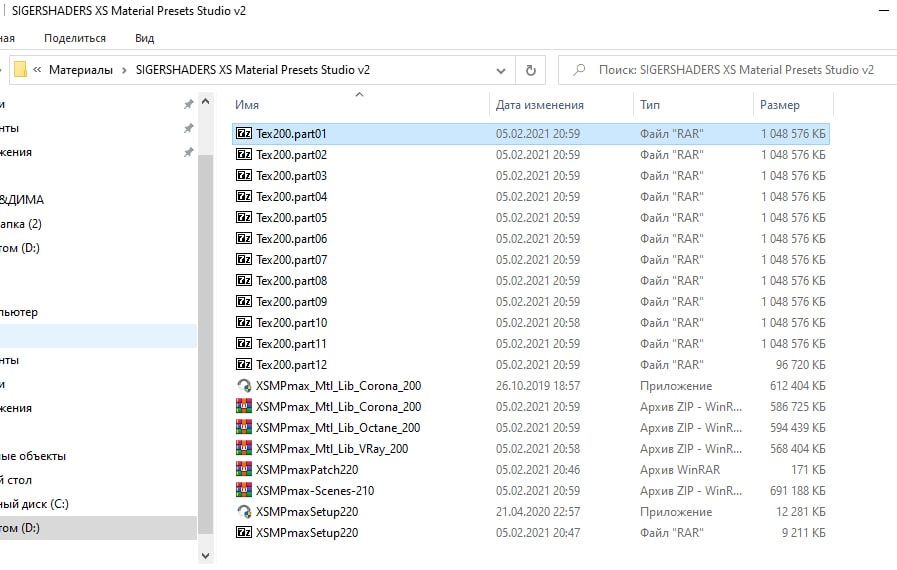This screenshot has height=570, width=897.
Task: Click the navigation pane scroll down arrow
Action: pos(205,555)
